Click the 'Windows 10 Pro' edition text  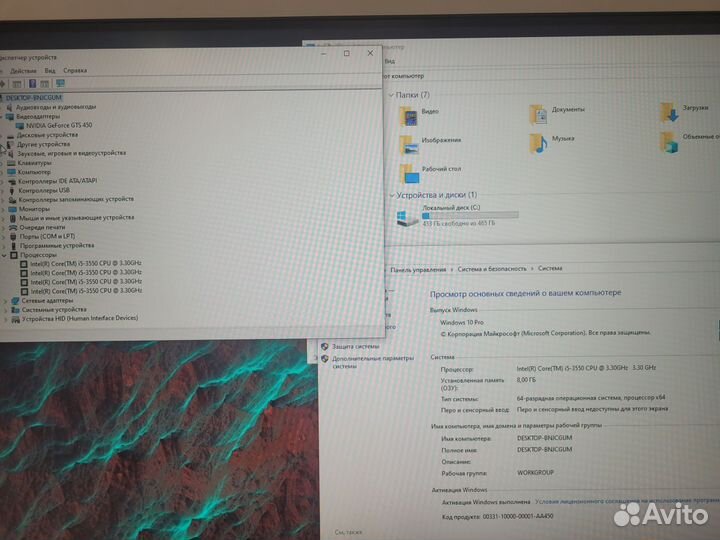pyautogui.click(x=461, y=323)
